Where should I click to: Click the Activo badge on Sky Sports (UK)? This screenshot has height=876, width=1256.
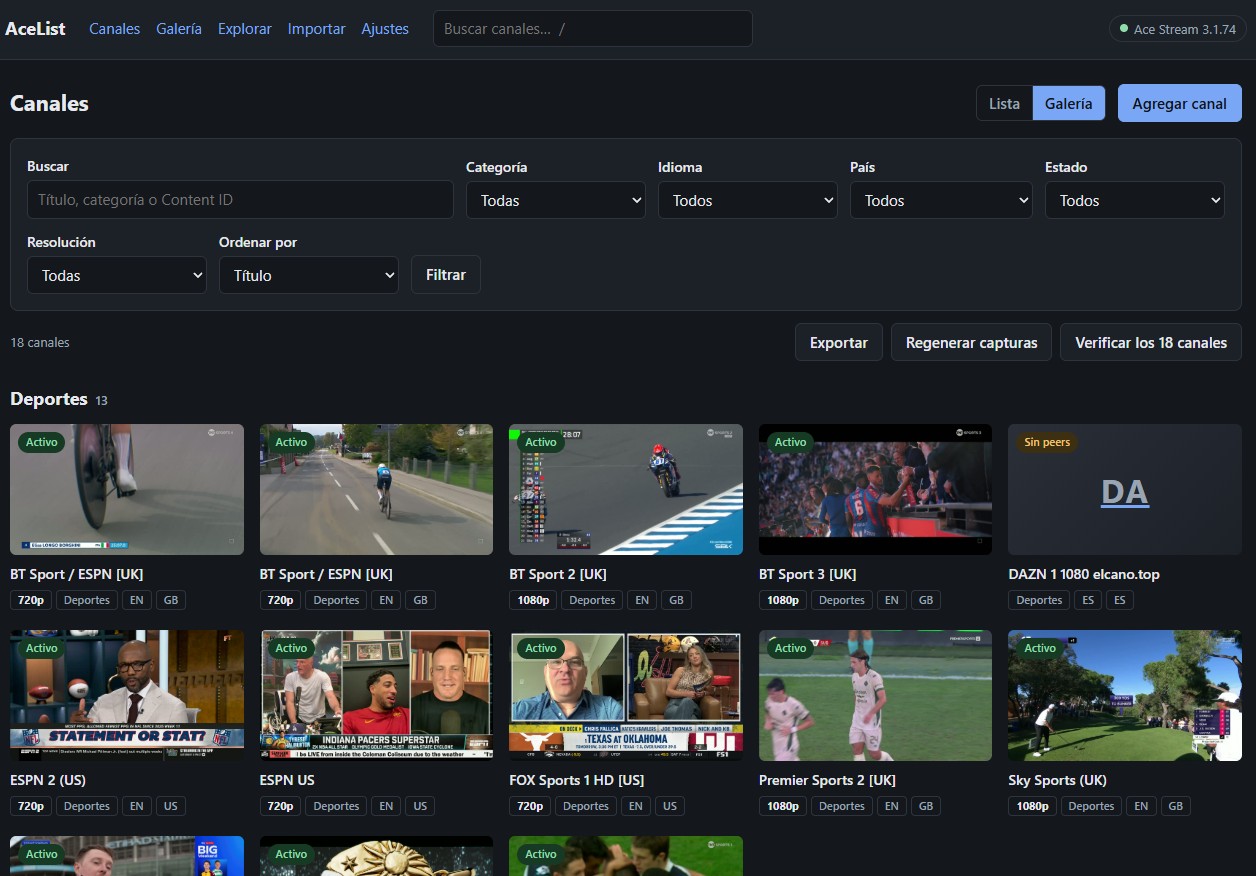(1040, 648)
